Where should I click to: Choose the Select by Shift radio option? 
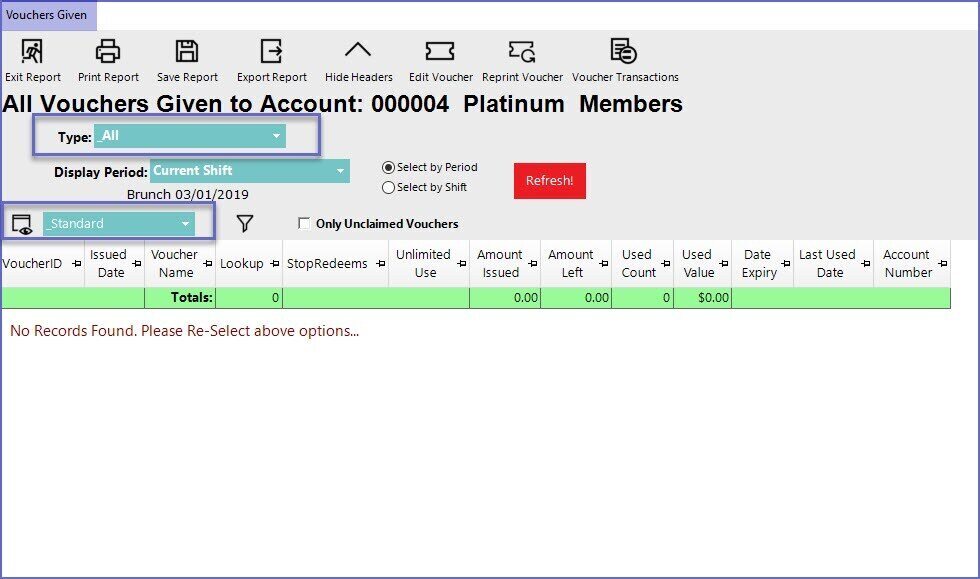click(389, 187)
